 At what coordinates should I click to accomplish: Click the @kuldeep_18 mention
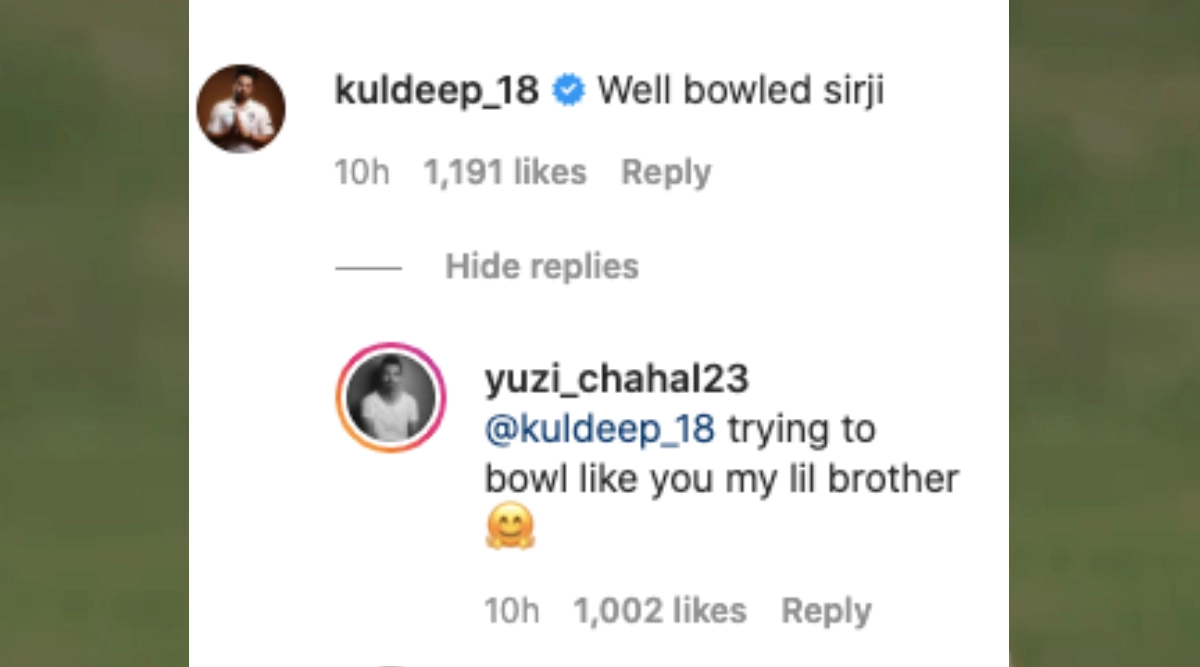pyautogui.click(x=600, y=429)
